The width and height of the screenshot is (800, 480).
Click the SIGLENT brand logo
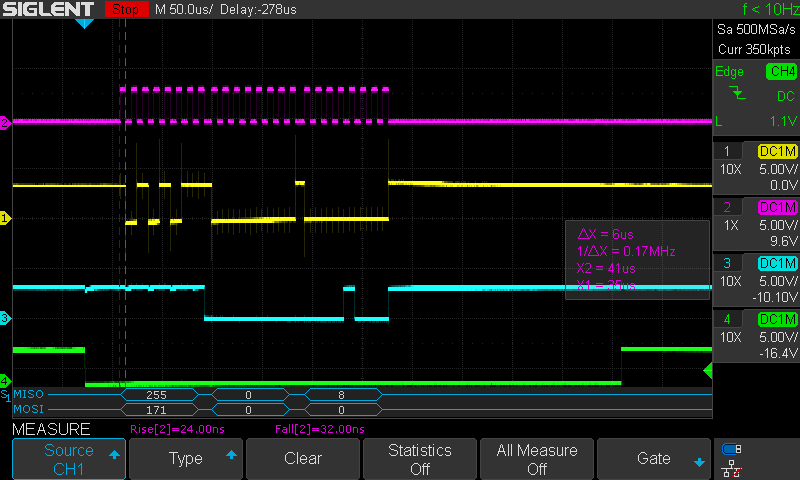click(49, 9)
